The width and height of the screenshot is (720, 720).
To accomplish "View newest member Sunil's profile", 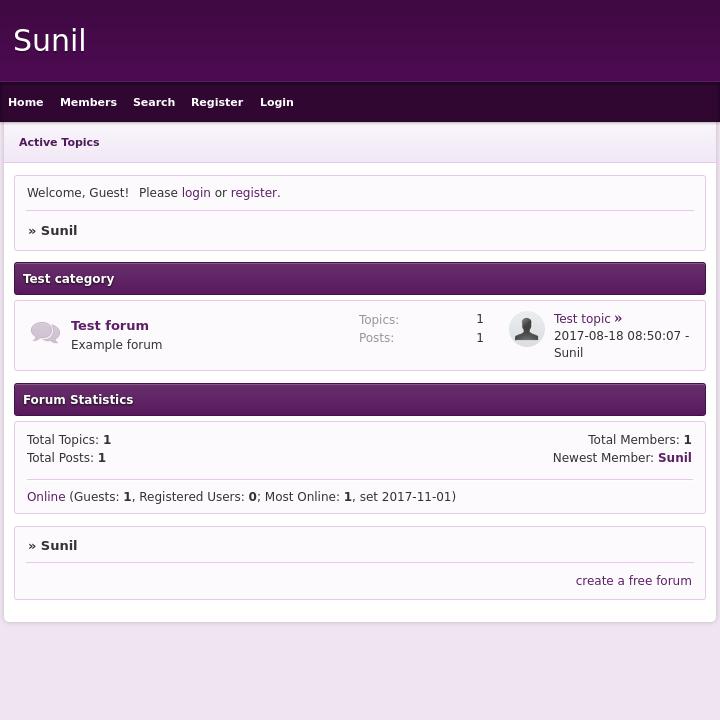I will point(674,458).
